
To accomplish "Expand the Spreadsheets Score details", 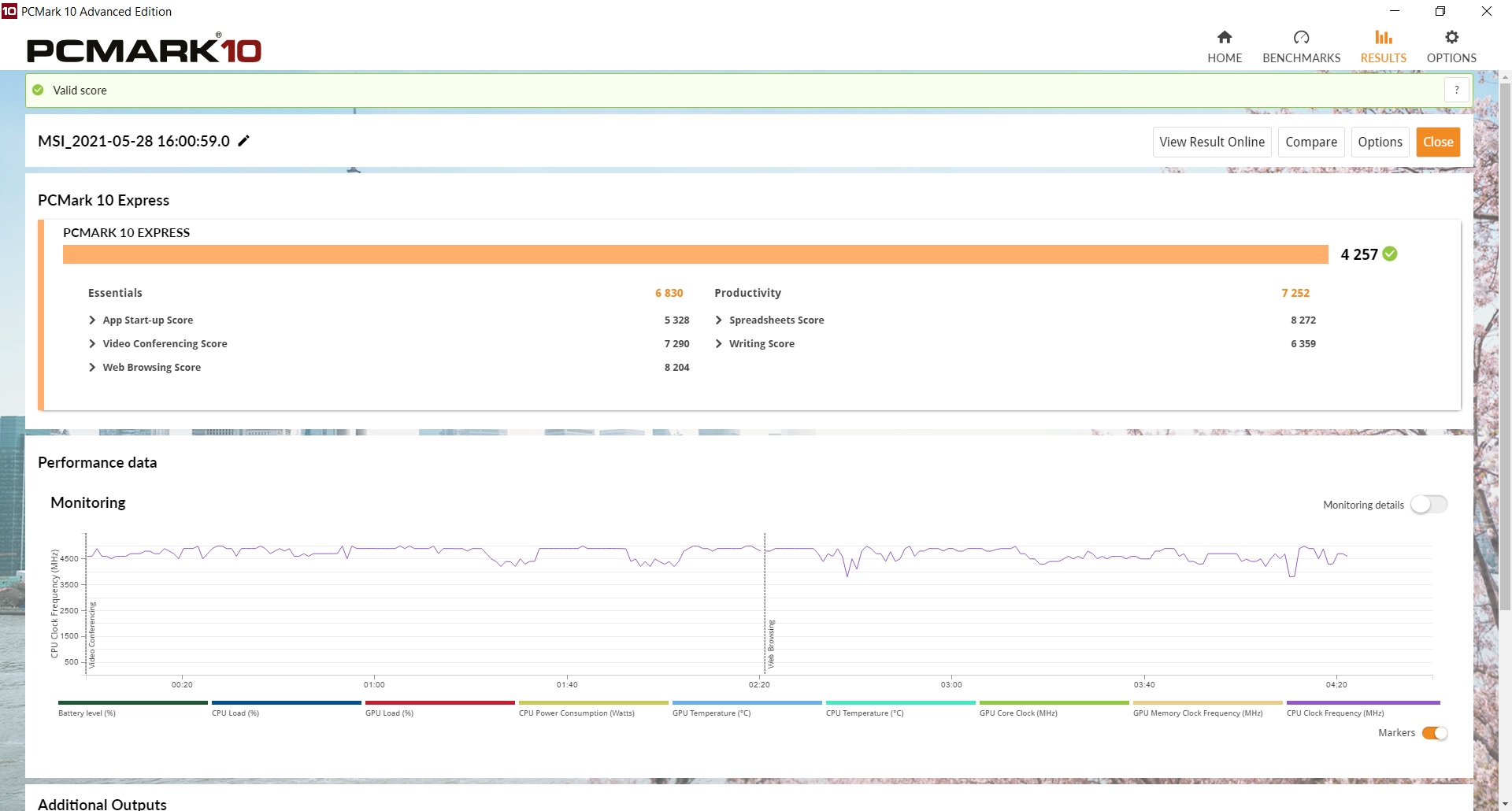I will [x=718, y=320].
